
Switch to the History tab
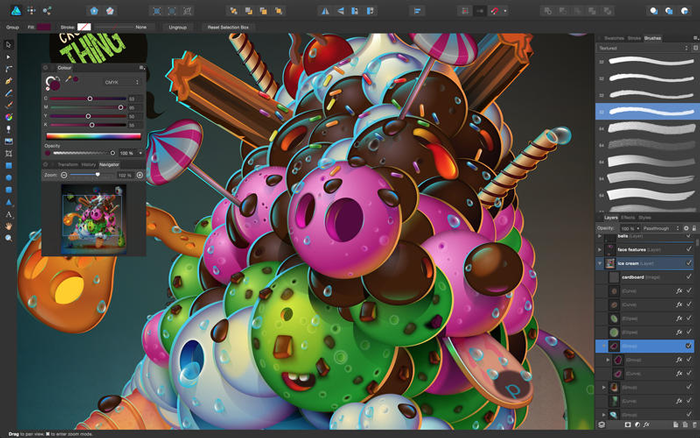[x=88, y=165]
